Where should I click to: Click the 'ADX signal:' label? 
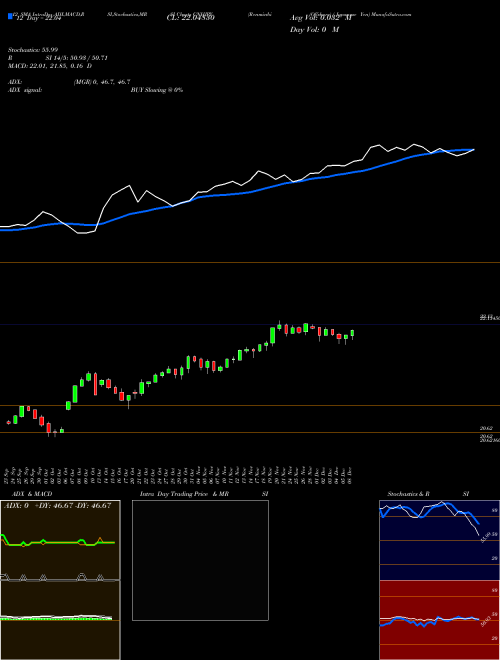click(25, 90)
